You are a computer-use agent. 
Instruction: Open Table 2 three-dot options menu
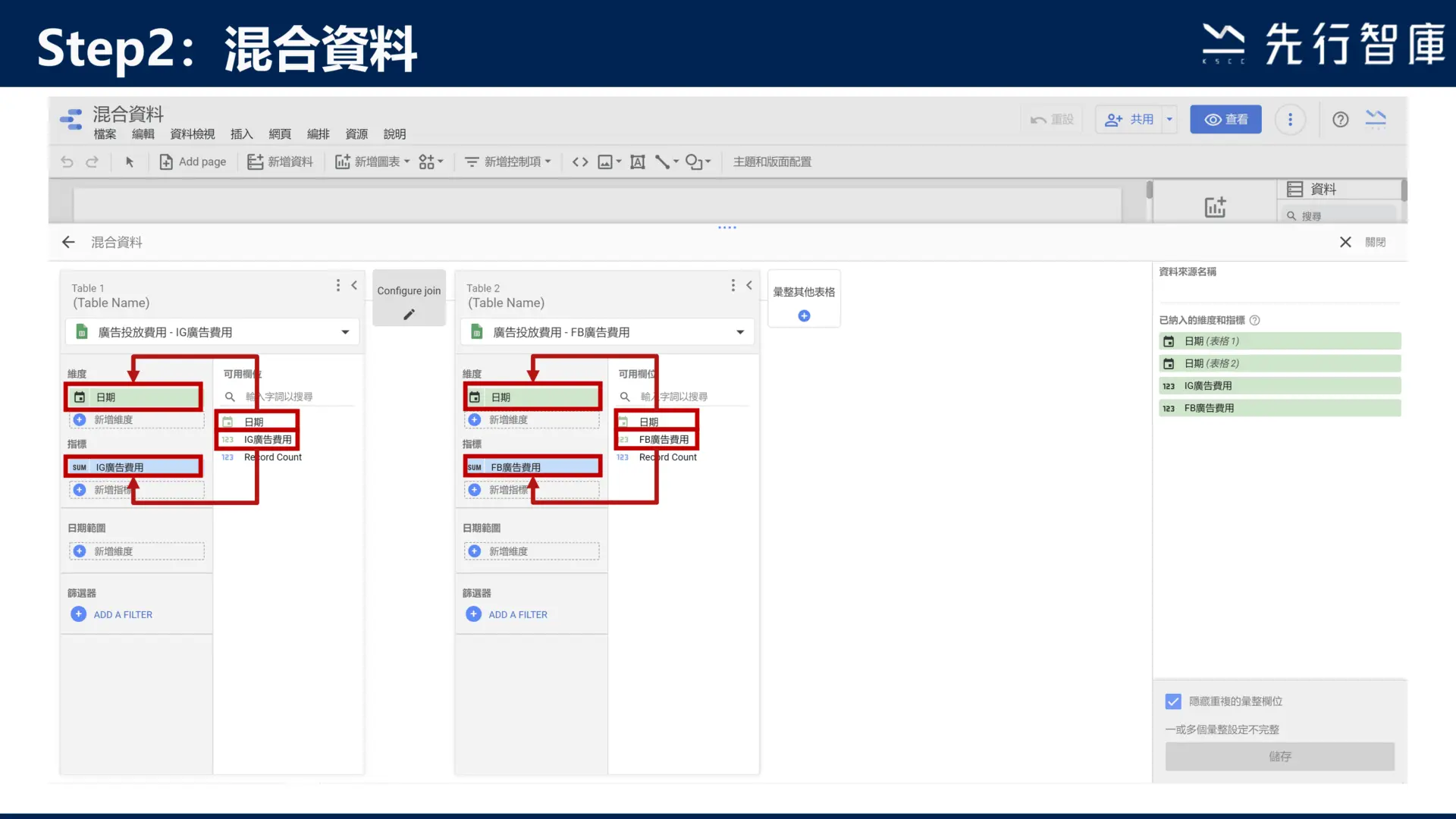[x=733, y=285]
